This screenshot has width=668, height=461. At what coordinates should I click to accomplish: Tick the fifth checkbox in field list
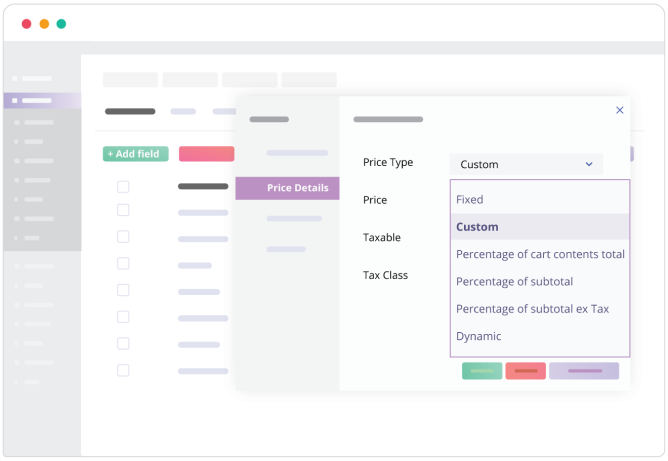coord(123,290)
